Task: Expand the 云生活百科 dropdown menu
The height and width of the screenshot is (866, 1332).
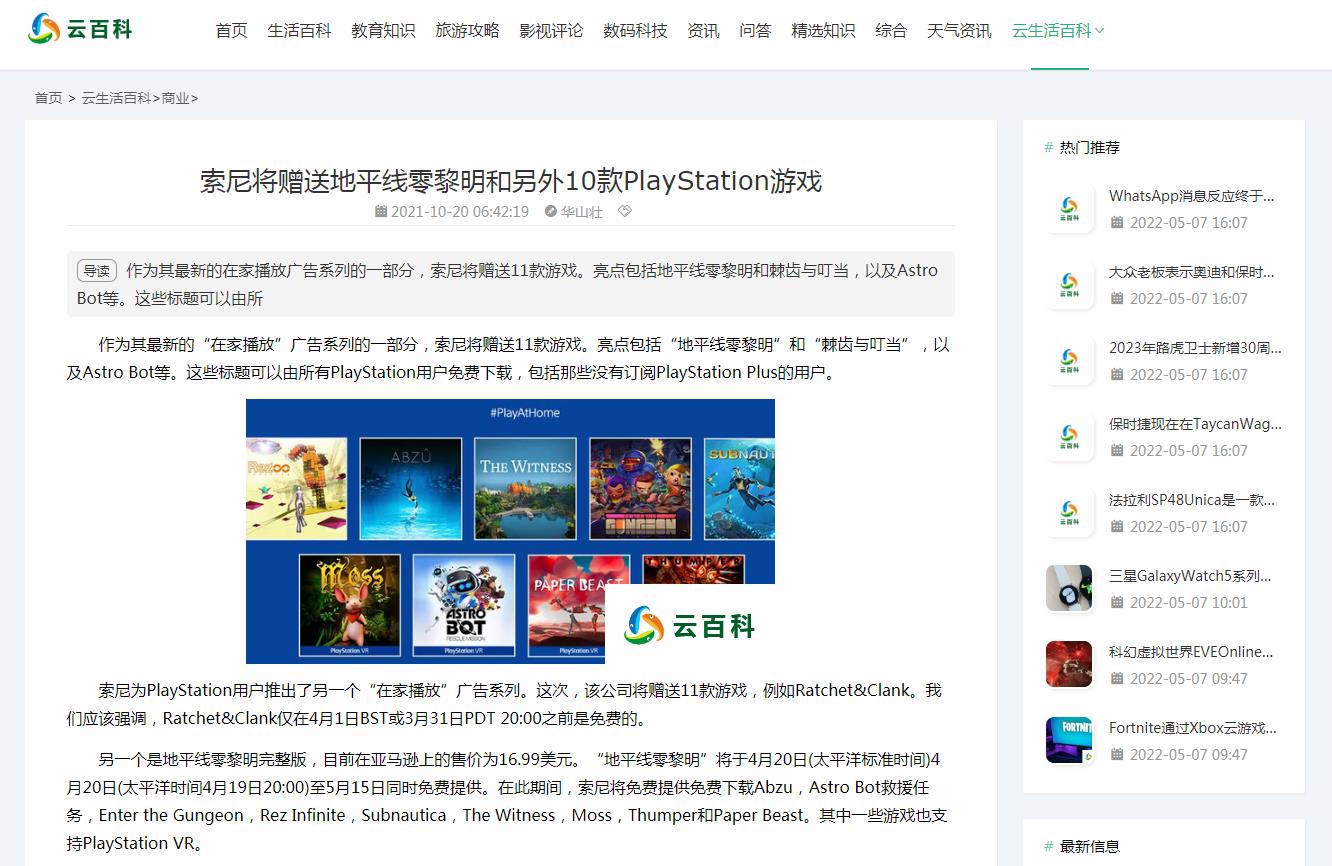Action: click(x=1058, y=31)
